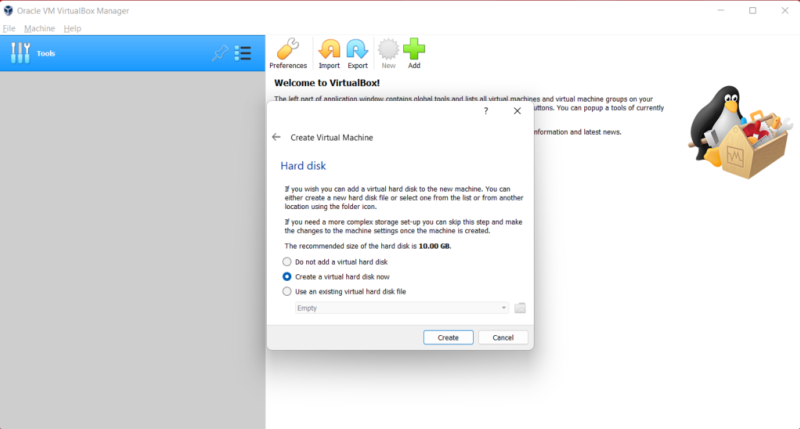Click the pin icon beside Tools

pyautogui.click(x=220, y=53)
